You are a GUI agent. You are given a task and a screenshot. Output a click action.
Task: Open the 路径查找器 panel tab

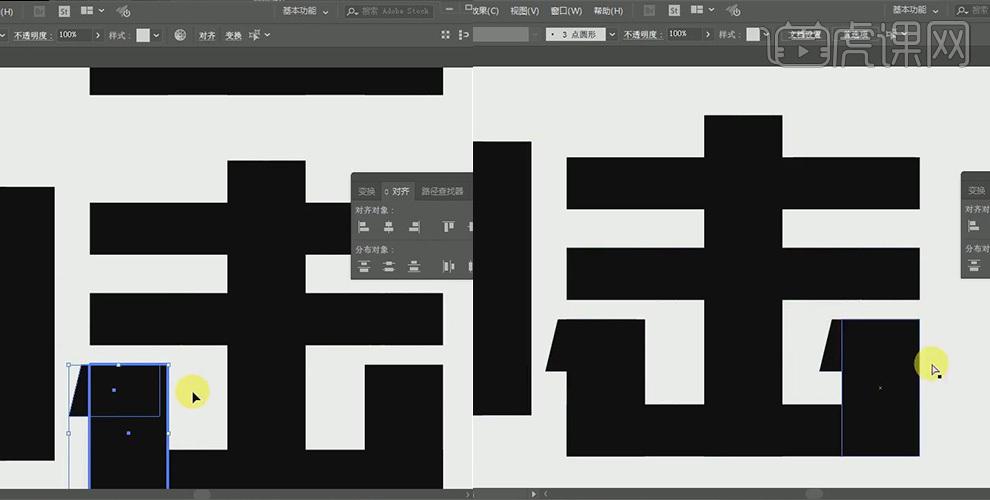click(442, 191)
